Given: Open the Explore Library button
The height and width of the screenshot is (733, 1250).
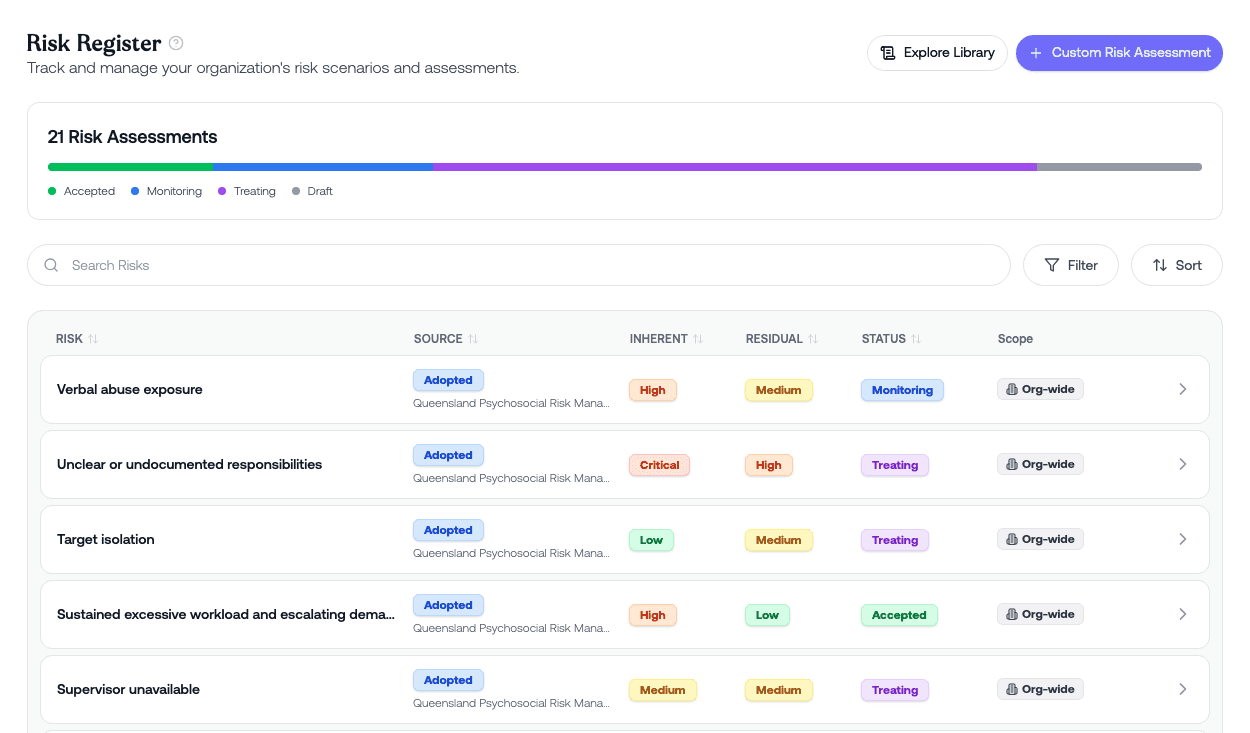Looking at the screenshot, I should point(937,53).
